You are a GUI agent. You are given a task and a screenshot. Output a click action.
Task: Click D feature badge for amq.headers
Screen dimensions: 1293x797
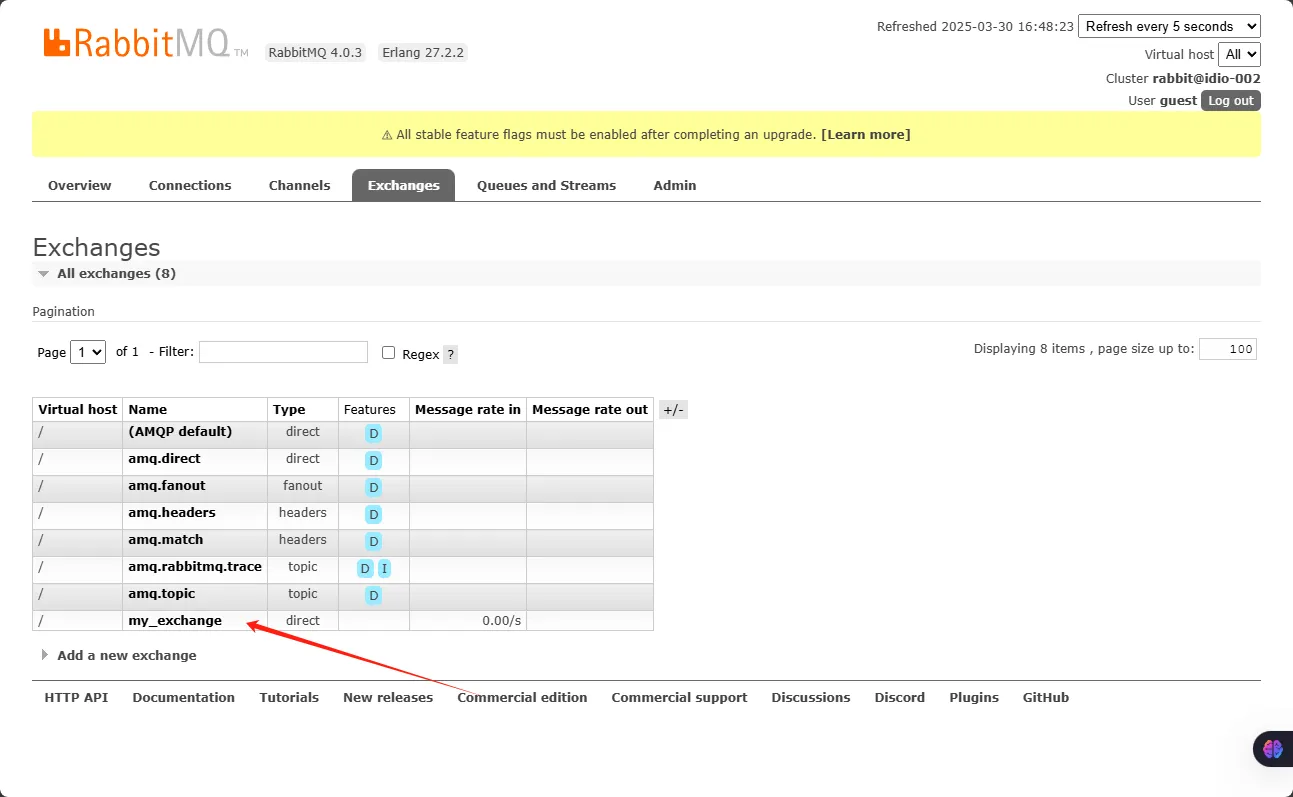[x=373, y=515]
